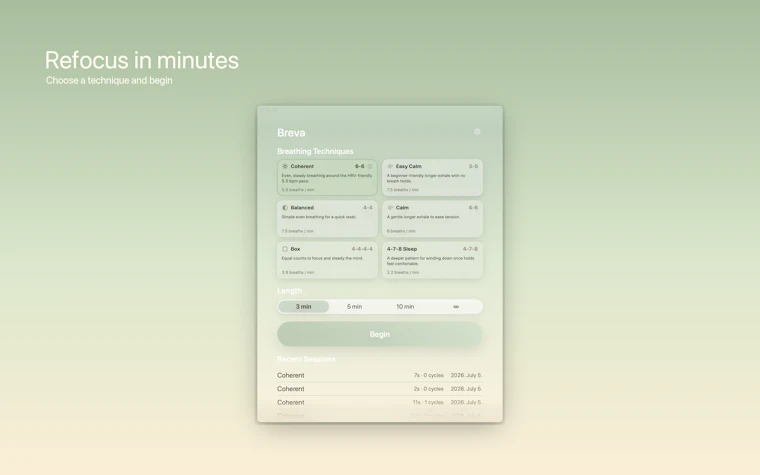
Task: Click "7.5 breaths / min" on Balanced card
Action: click(x=298, y=231)
